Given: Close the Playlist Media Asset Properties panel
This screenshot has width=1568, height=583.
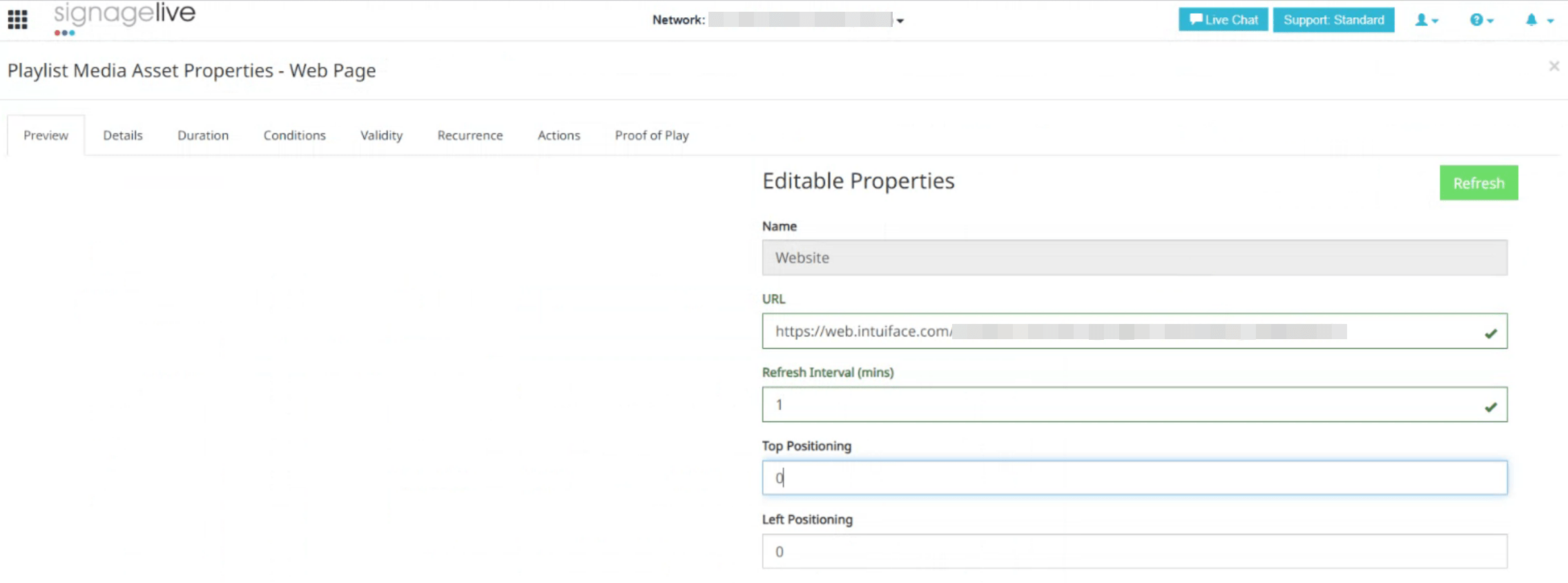Looking at the screenshot, I should [x=1554, y=66].
